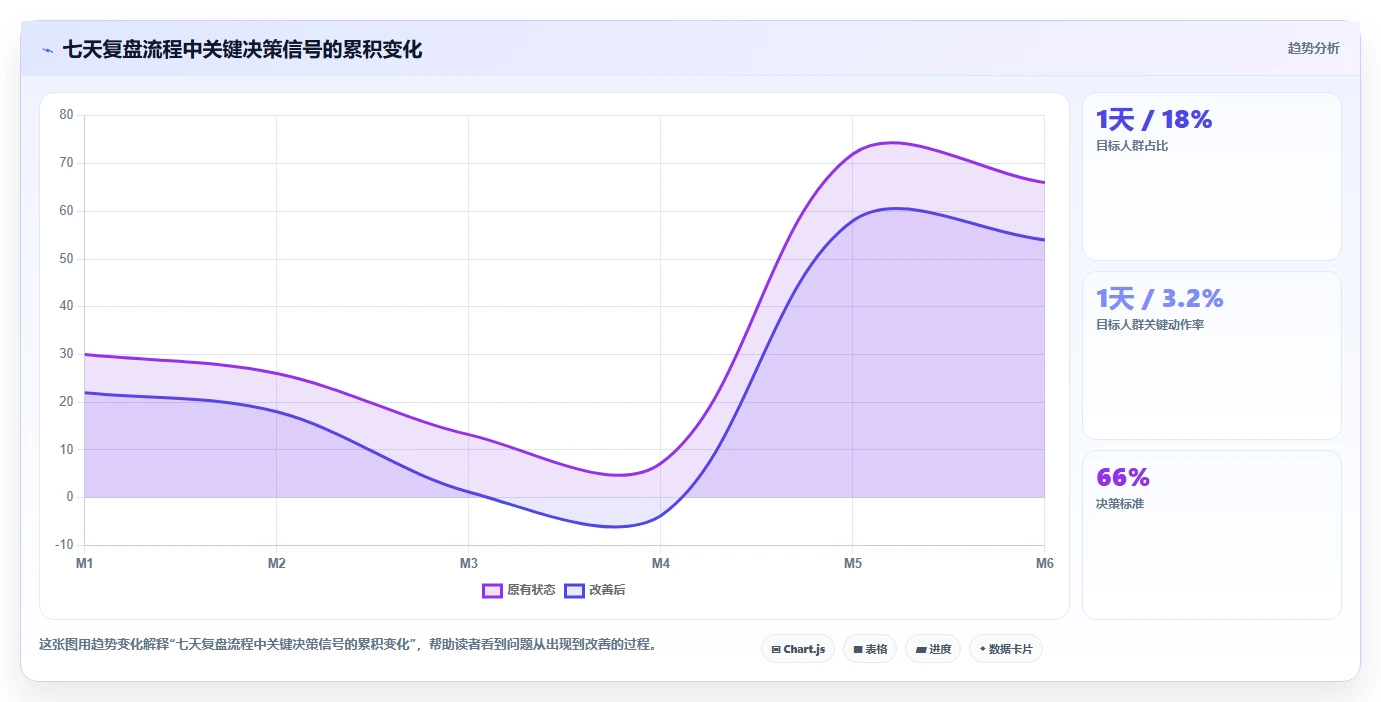Select the 进度 tag chip
Image resolution: width=1381 pixels, height=702 pixels.
933,649
